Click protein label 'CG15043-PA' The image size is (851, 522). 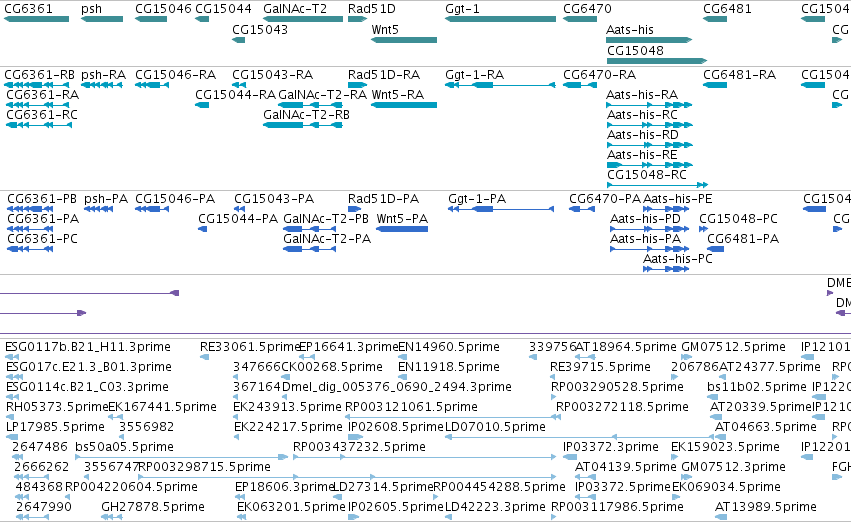[x=274, y=199]
